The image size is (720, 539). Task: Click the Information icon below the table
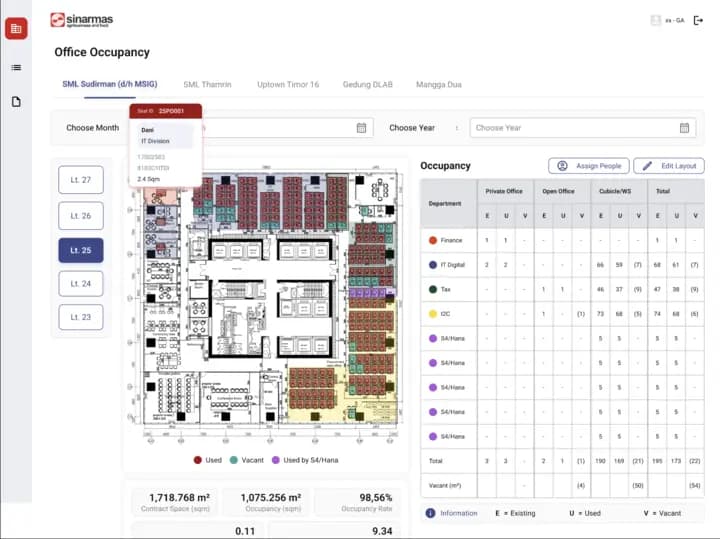coord(430,513)
